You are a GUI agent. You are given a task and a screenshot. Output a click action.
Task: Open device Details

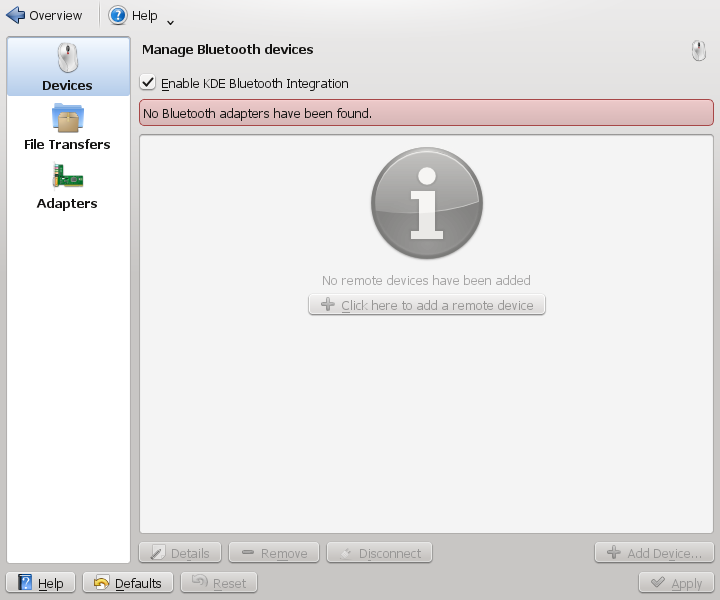point(180,553)
